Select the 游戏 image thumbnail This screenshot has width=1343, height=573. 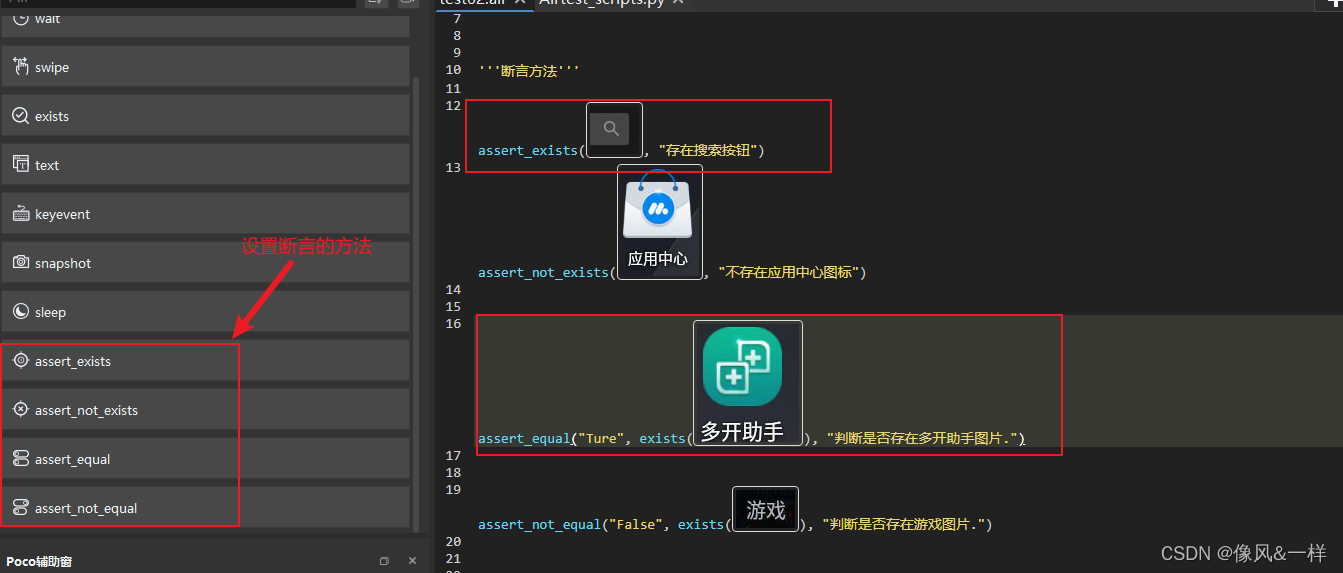click(765, 510)
